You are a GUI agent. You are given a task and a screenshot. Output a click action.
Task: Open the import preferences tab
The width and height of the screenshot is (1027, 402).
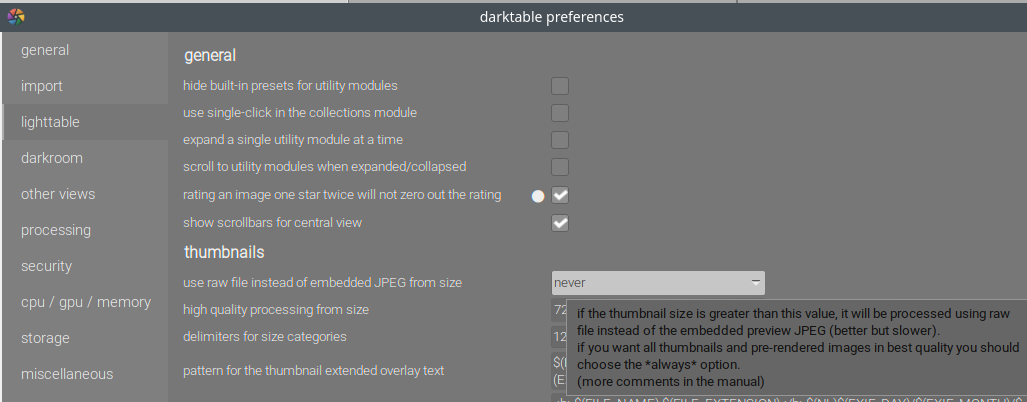coord(42,86)
